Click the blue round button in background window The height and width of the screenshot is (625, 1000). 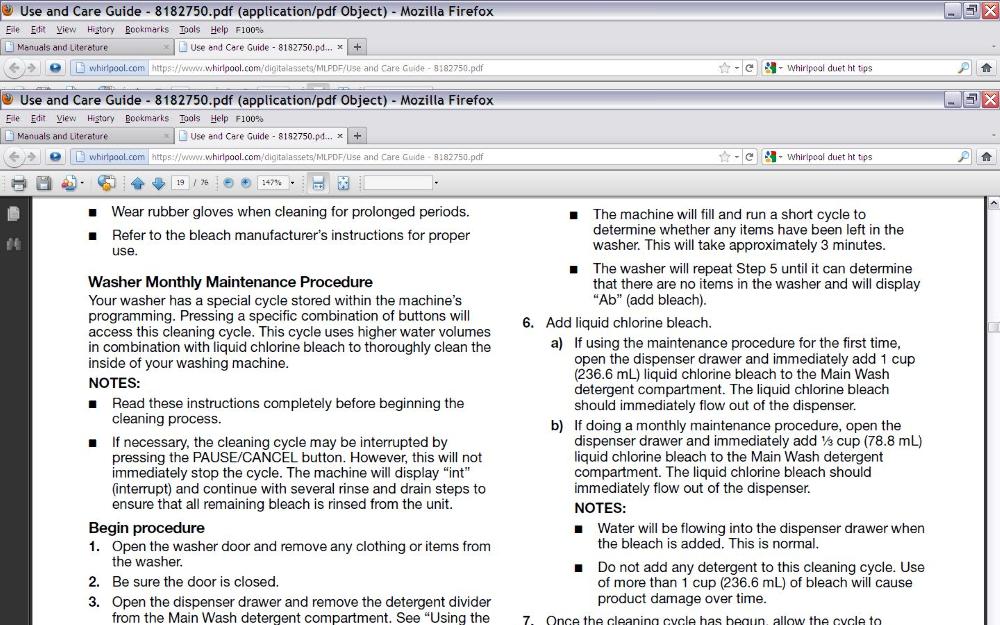55,68
